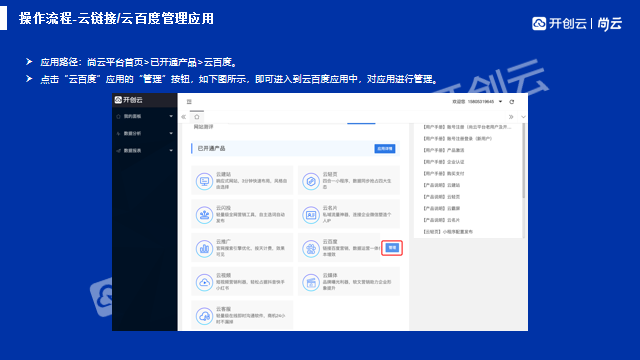Click the 网站测评 label above products

pyautogui.click(x=203, y=127)
